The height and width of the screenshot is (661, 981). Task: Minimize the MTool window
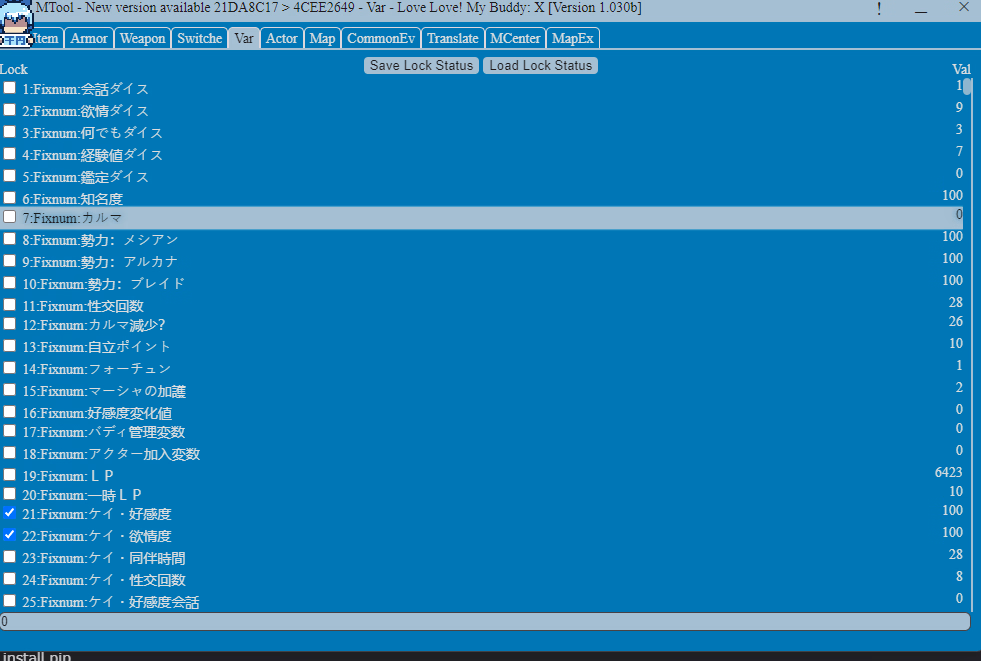[x=920, y=9]
